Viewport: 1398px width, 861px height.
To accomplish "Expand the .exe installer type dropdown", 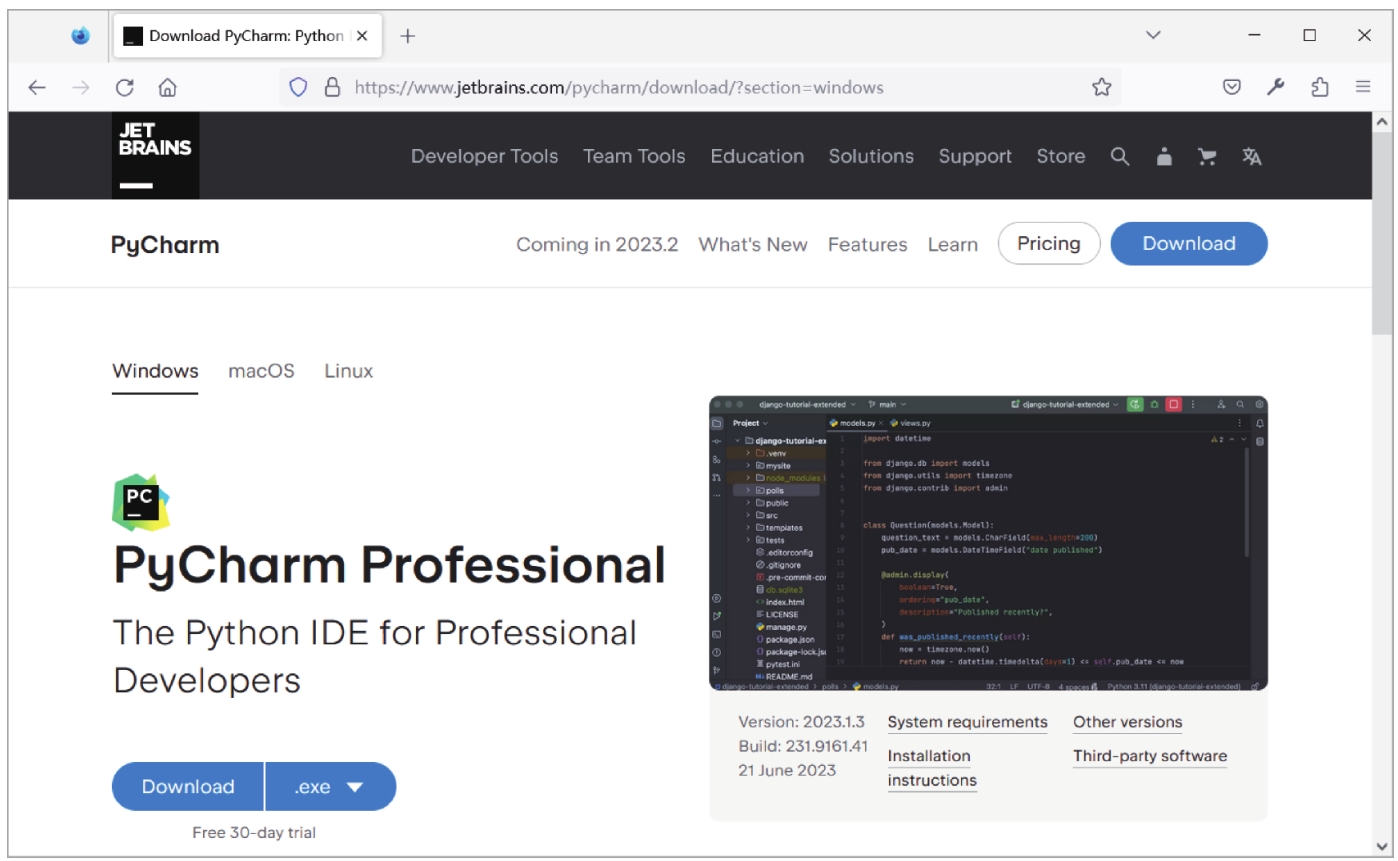I will click(x=331, y=786).
